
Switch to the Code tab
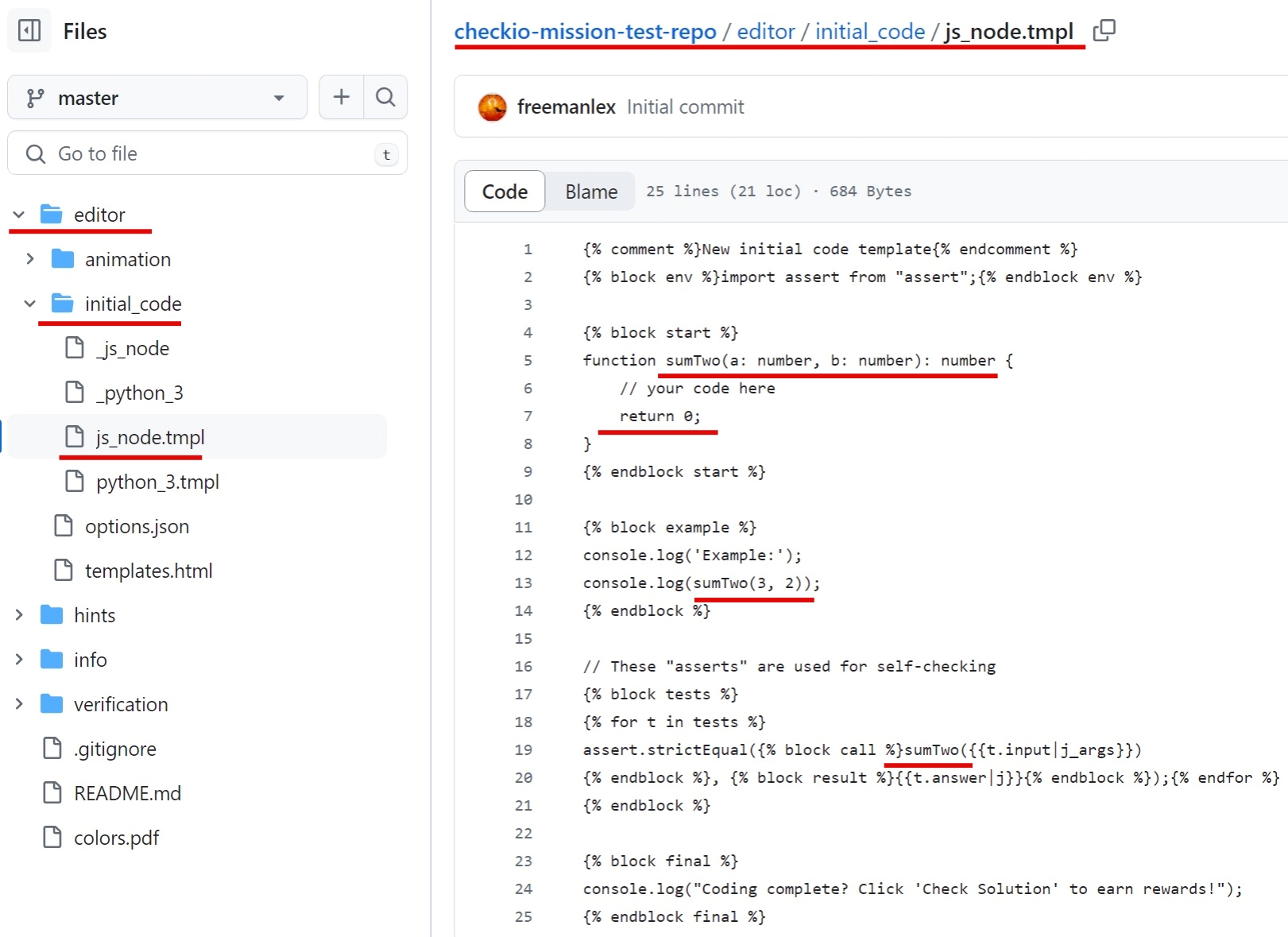[x=505, y=192]
